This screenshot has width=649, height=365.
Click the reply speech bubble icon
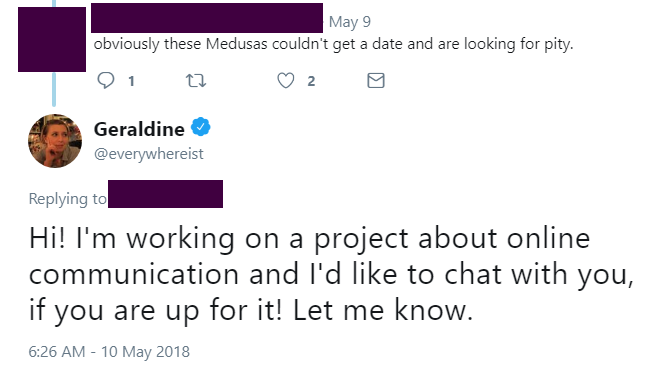coord(106,80)
